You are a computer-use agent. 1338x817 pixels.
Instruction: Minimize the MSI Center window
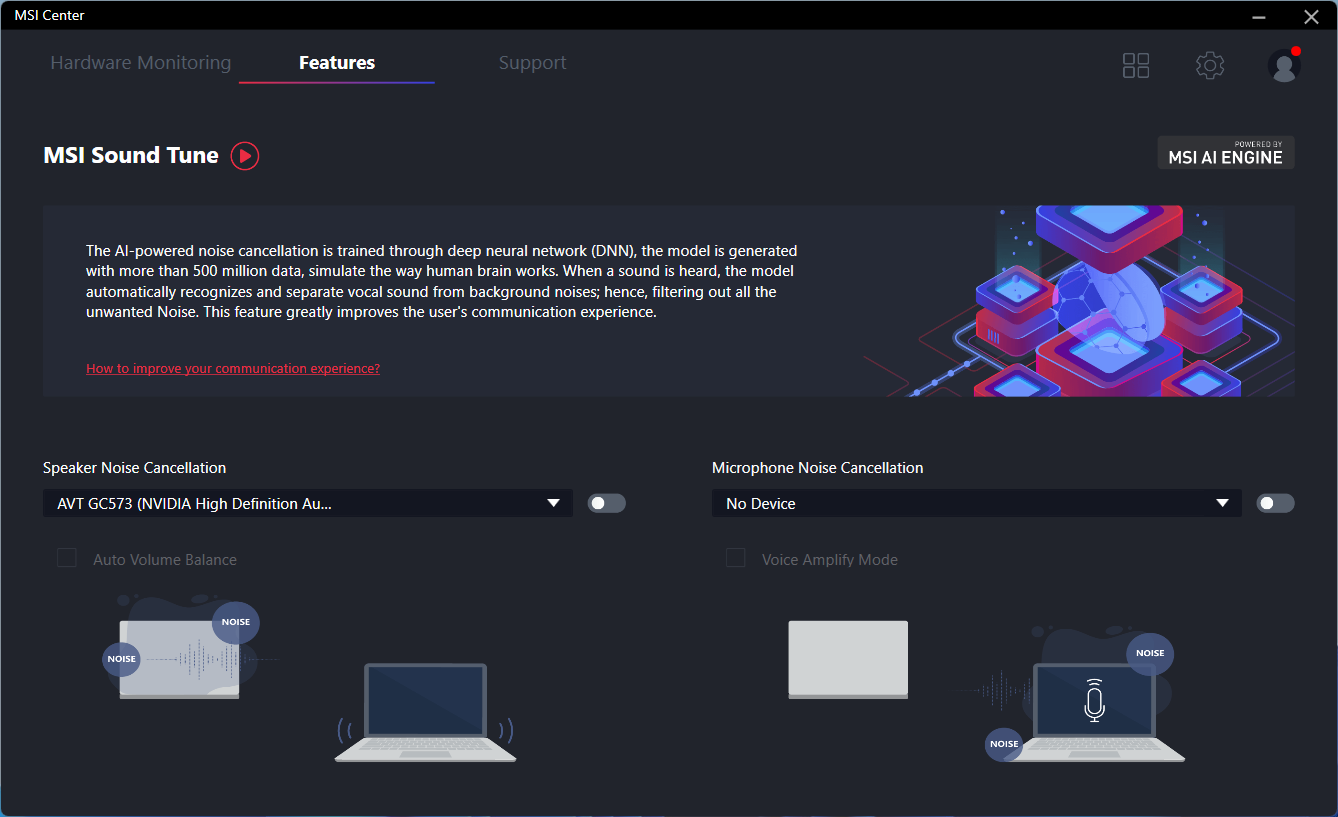[x=1260, y=16]
